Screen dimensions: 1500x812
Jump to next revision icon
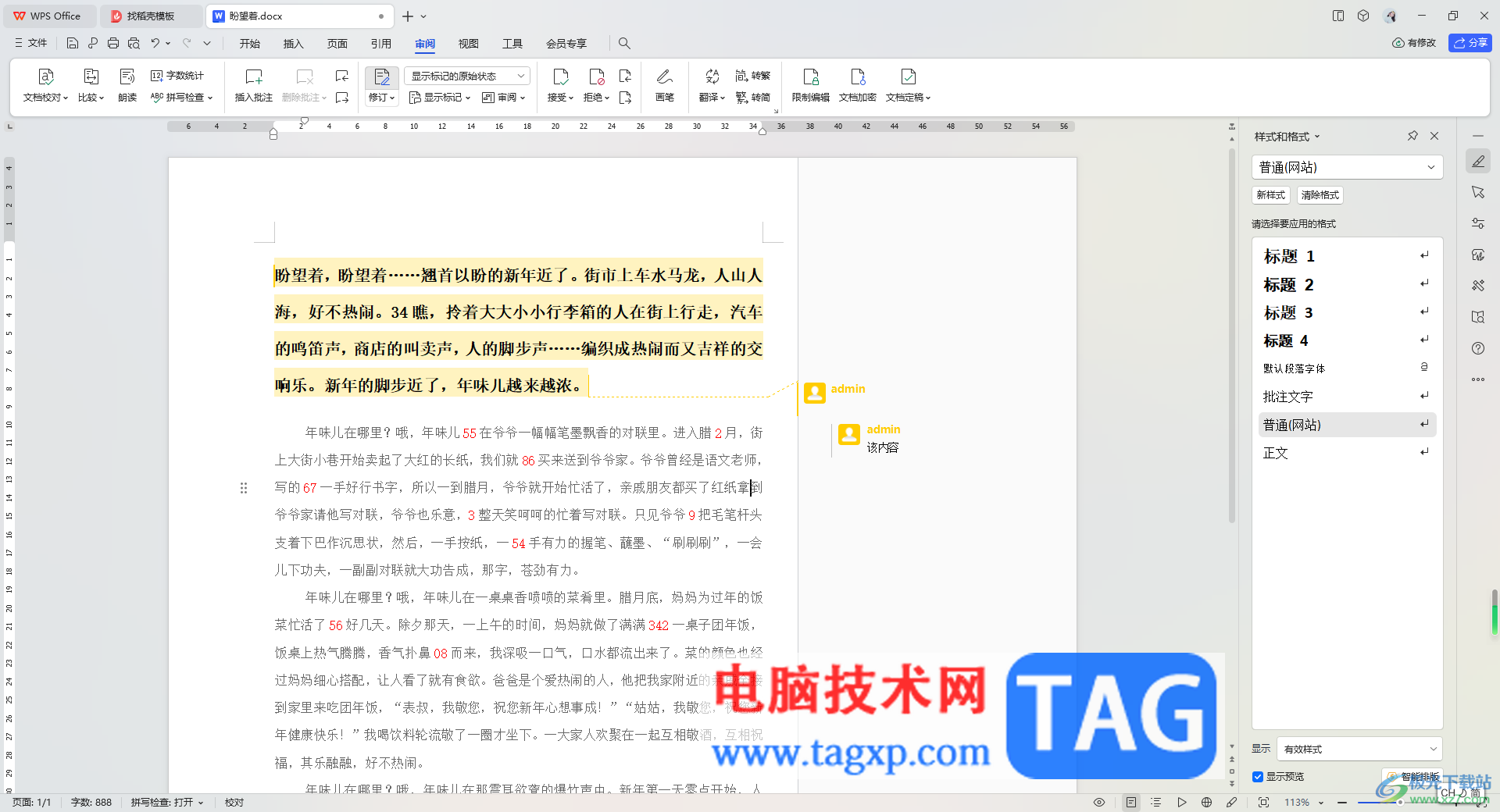625,98
